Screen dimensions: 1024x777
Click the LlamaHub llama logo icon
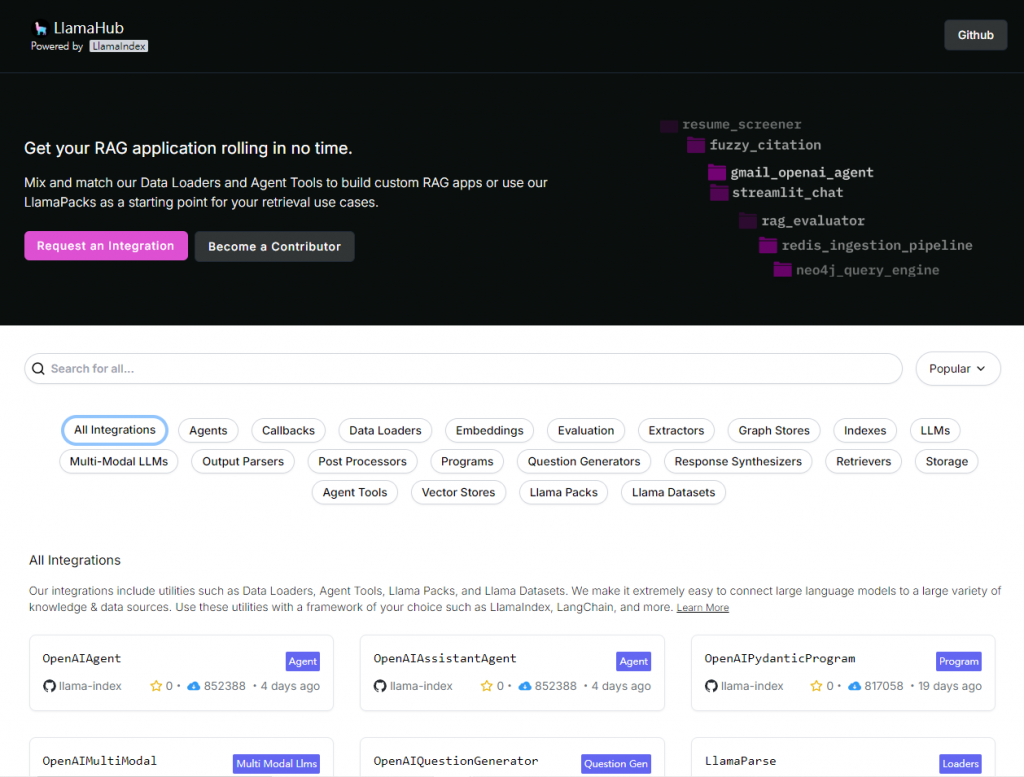pos(40,28)
